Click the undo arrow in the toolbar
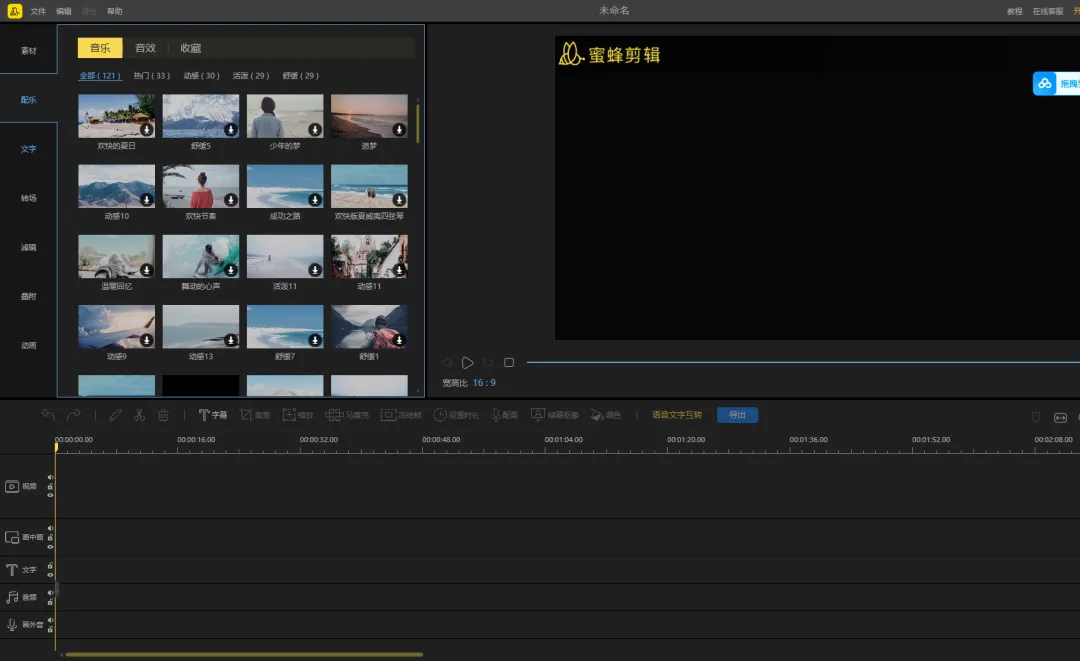This screenshot has width=1080, height=661. [x=48, y=415]
